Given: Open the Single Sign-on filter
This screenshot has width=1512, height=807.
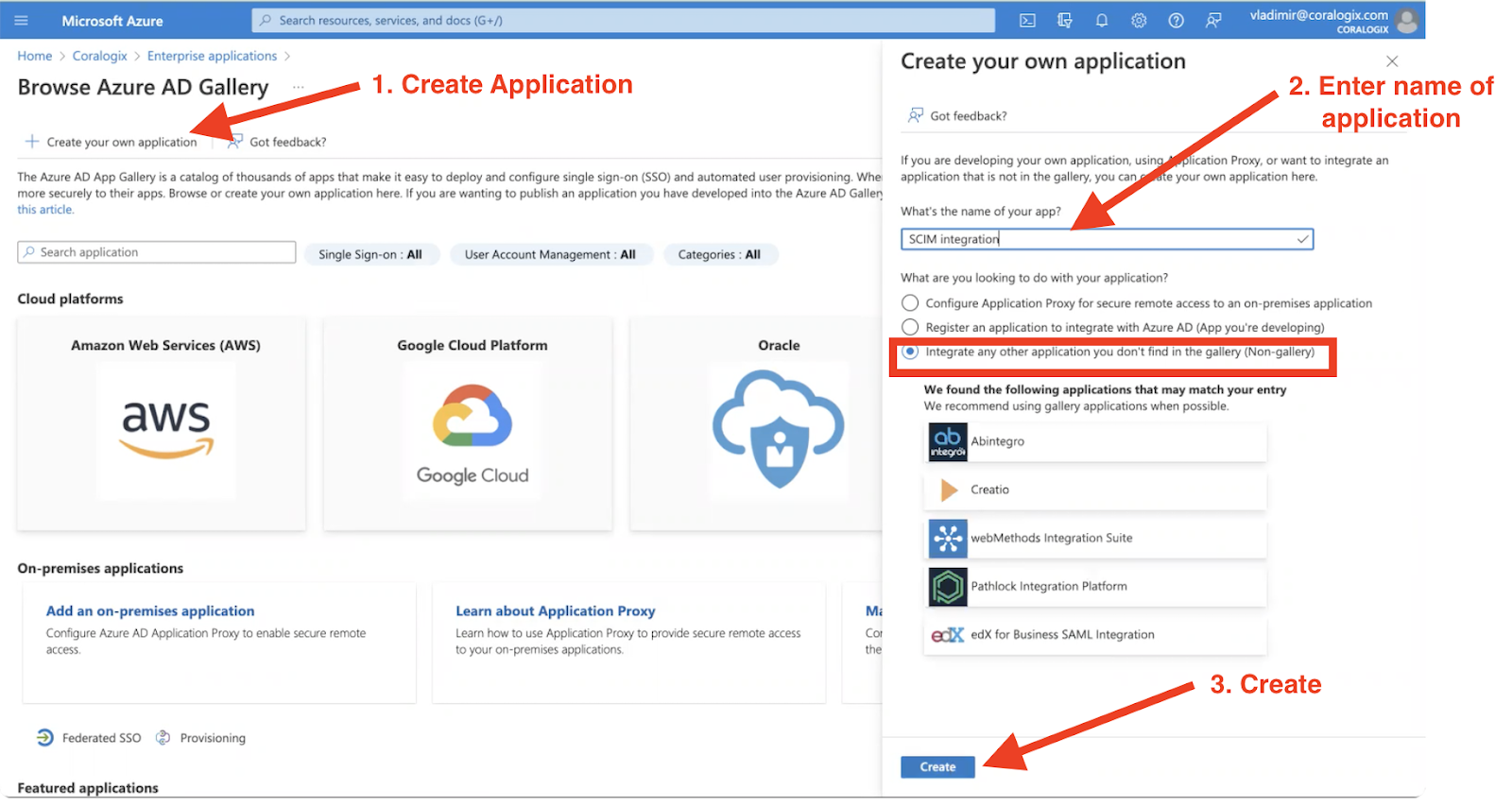Looking at the screenshot, I should (371, 254).
